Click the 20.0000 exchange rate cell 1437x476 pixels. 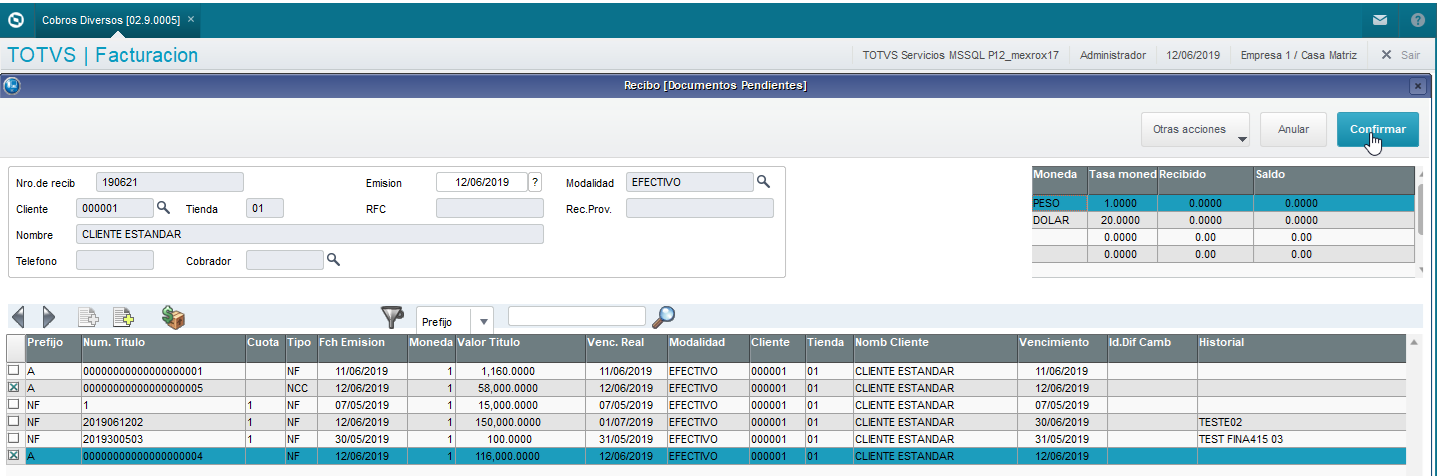[1121, 220]
